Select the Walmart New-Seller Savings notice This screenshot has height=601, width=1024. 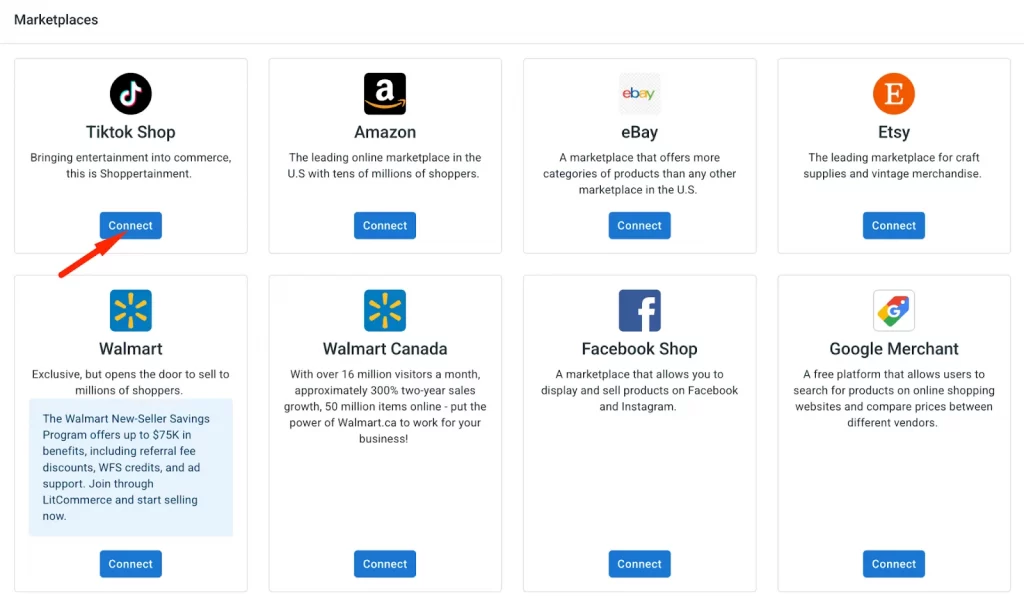point(130,467)
